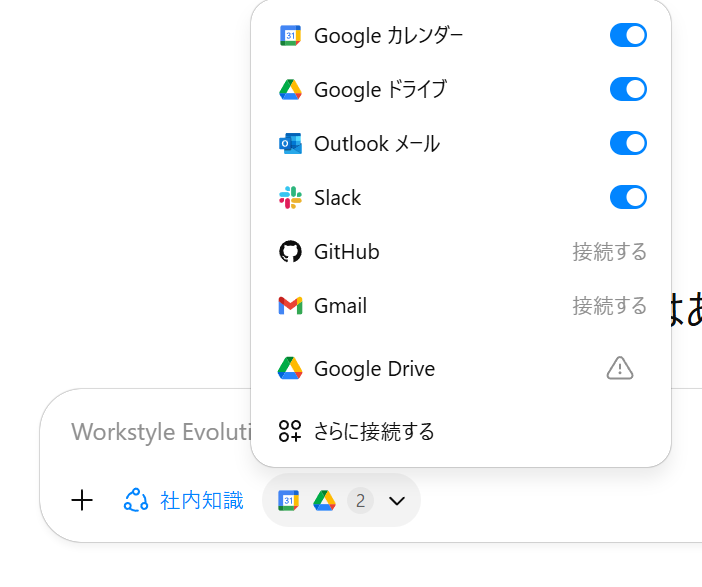The image size is (702, 587).
Task: Collapse the connector dropdown chevron
Action: 397,501
